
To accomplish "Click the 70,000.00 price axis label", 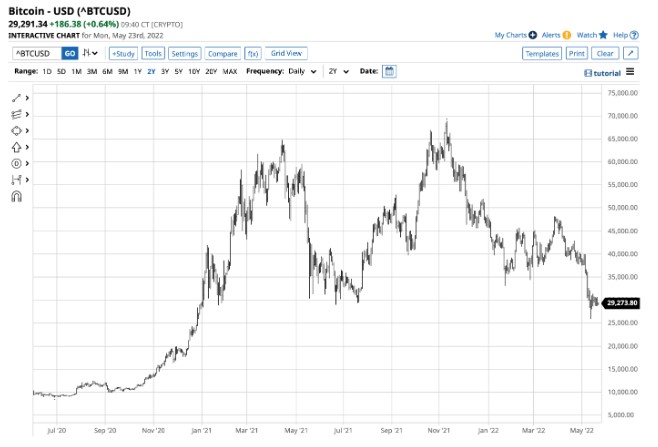I will 623,116.
